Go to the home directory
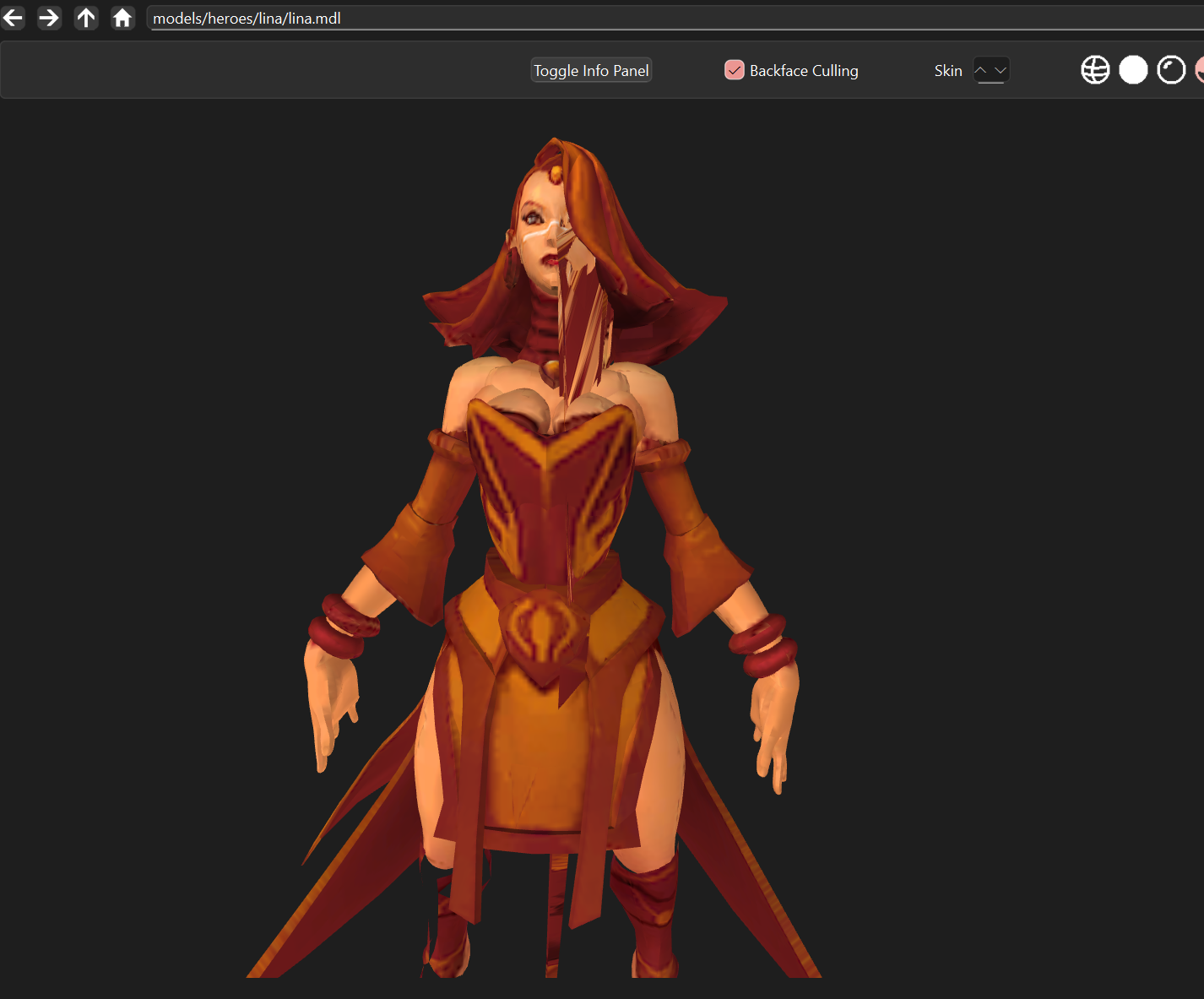1204x999 pixels. pos(122,18)
